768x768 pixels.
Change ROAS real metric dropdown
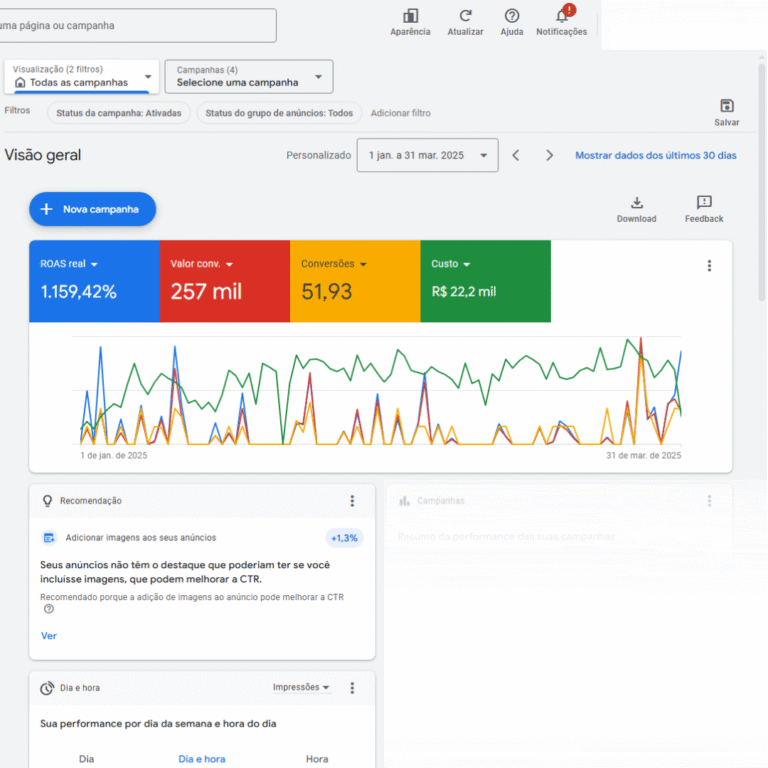click(x=69, y=264)
